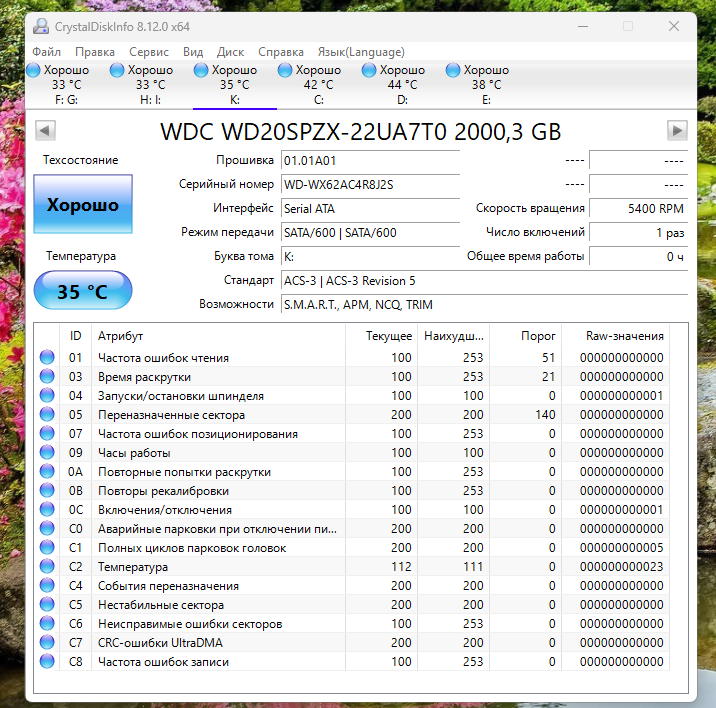Click status orb for CRC-ошибки UltraDMA

pyautogui.click(x=47, y=642)
